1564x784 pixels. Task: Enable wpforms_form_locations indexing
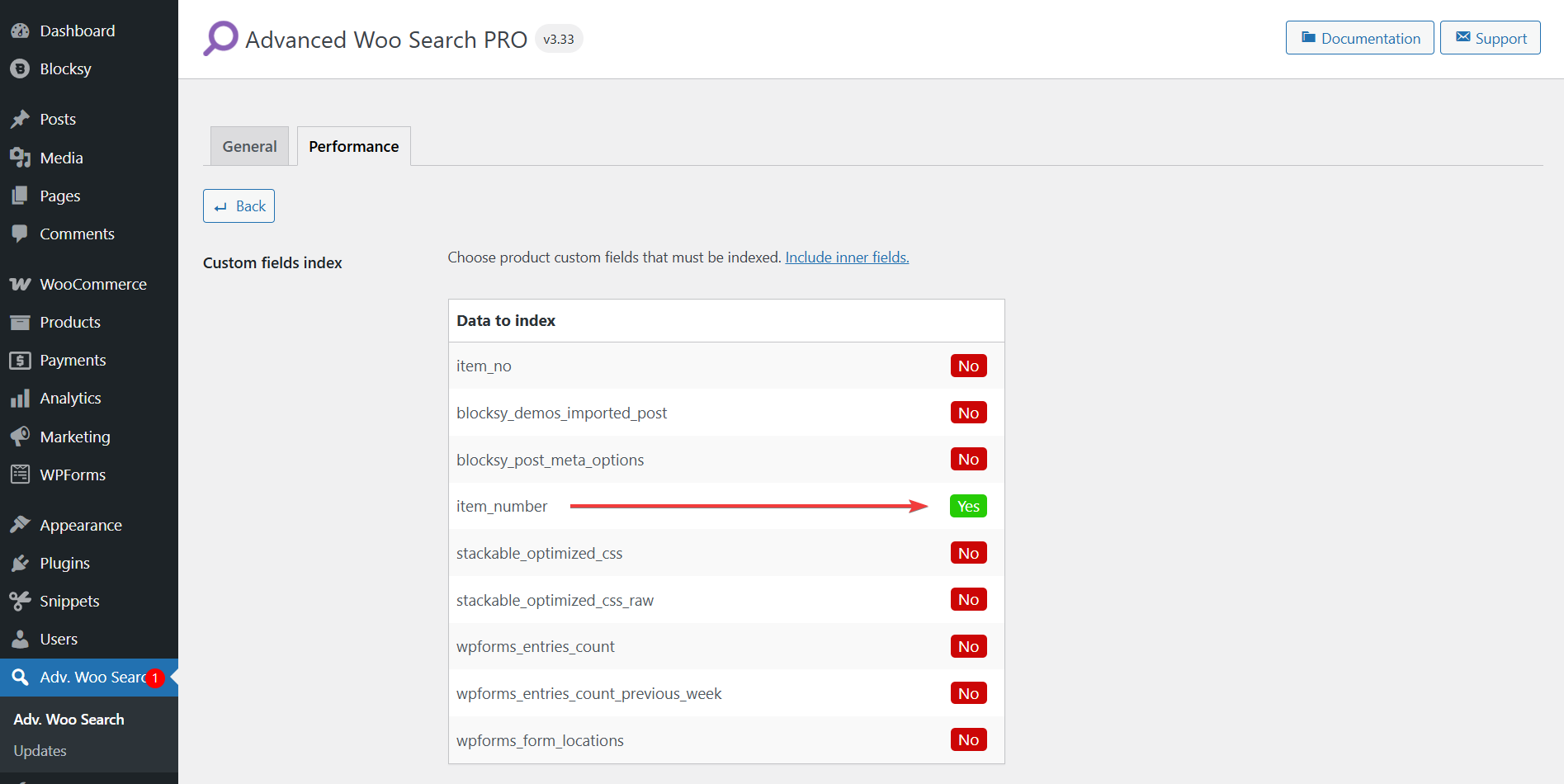tap(968, 740)
